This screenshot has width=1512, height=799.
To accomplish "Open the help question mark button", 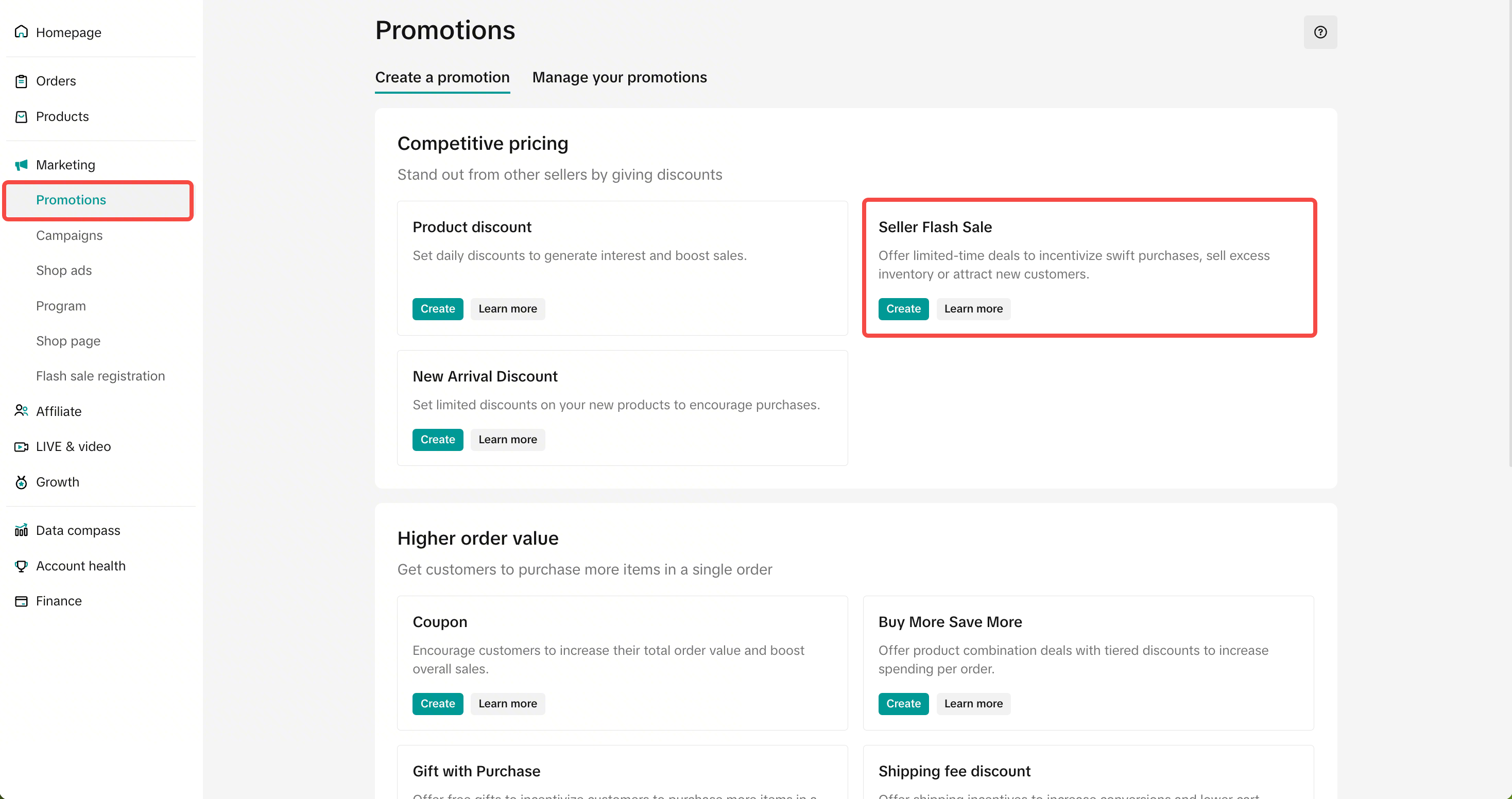I will pos(1320,32).
